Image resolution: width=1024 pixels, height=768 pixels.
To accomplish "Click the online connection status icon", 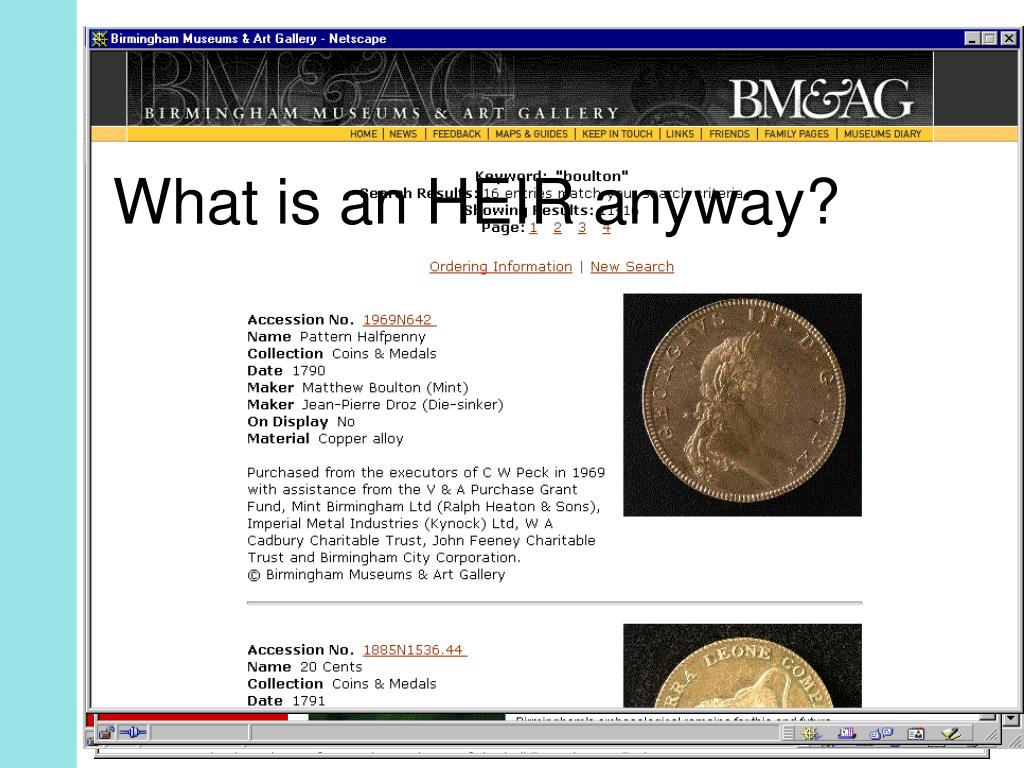I will (x=133, y=733).
